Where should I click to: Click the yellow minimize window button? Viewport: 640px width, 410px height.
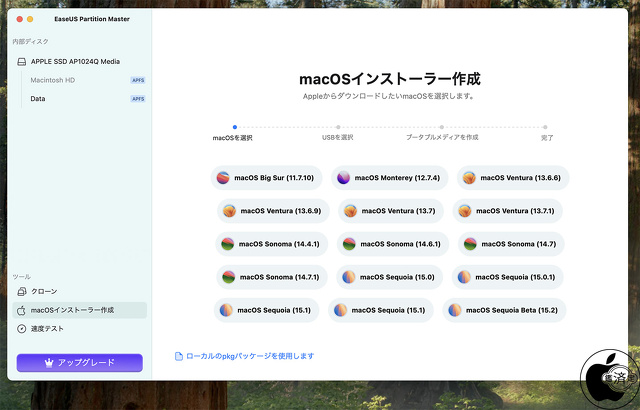(x=30, y=19)
